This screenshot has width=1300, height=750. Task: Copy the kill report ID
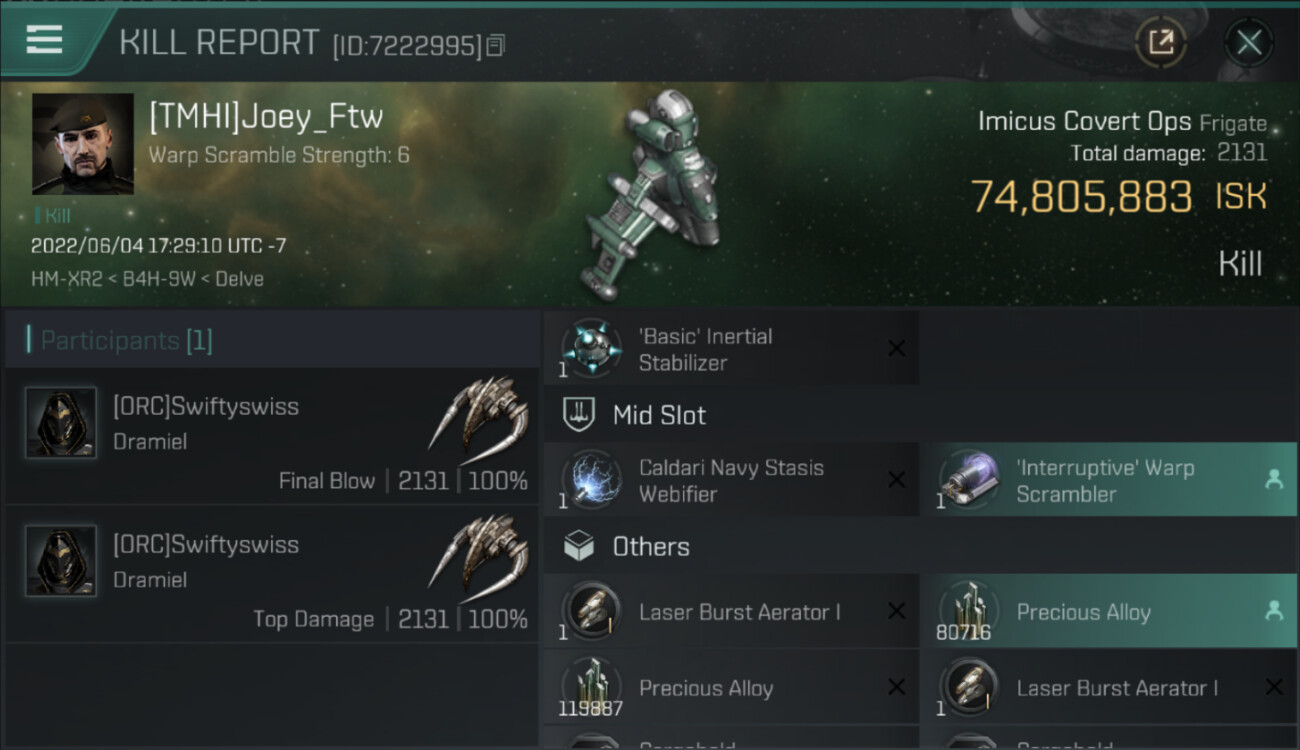click(x=496, y=45)
